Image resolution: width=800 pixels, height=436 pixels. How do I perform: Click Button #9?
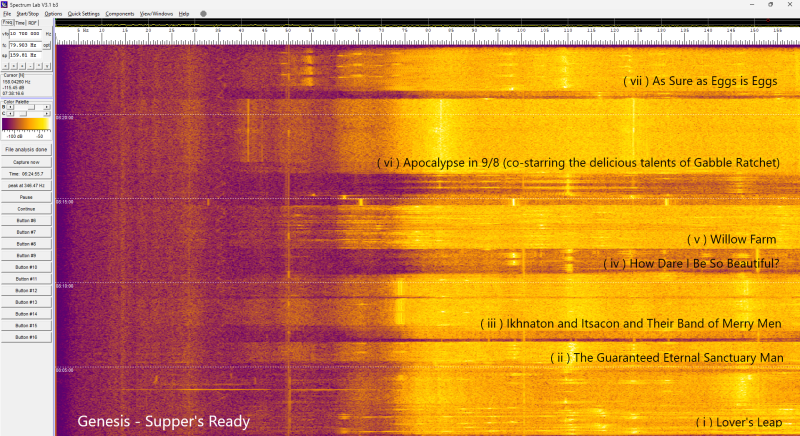(x=26, y=255)
